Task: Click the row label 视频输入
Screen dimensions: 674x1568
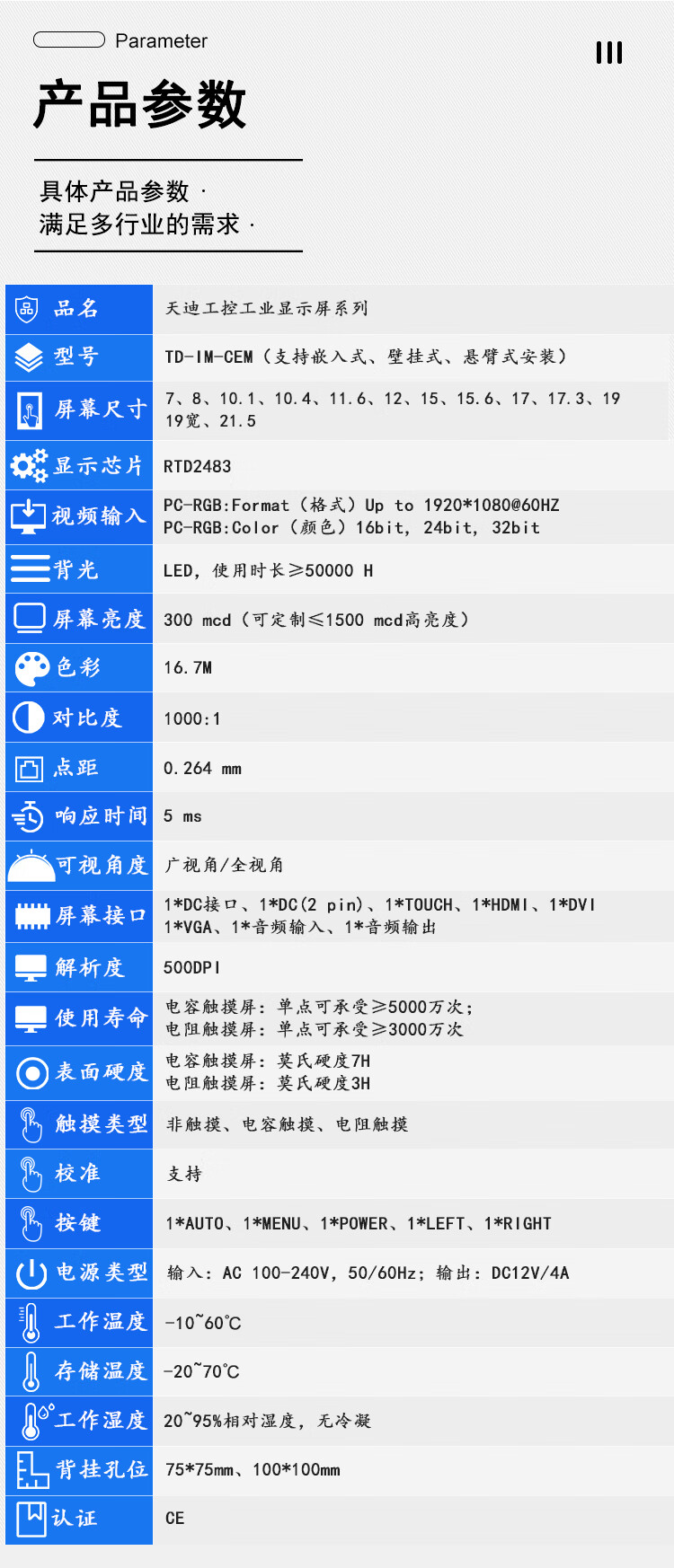Action: coord(99,516)
